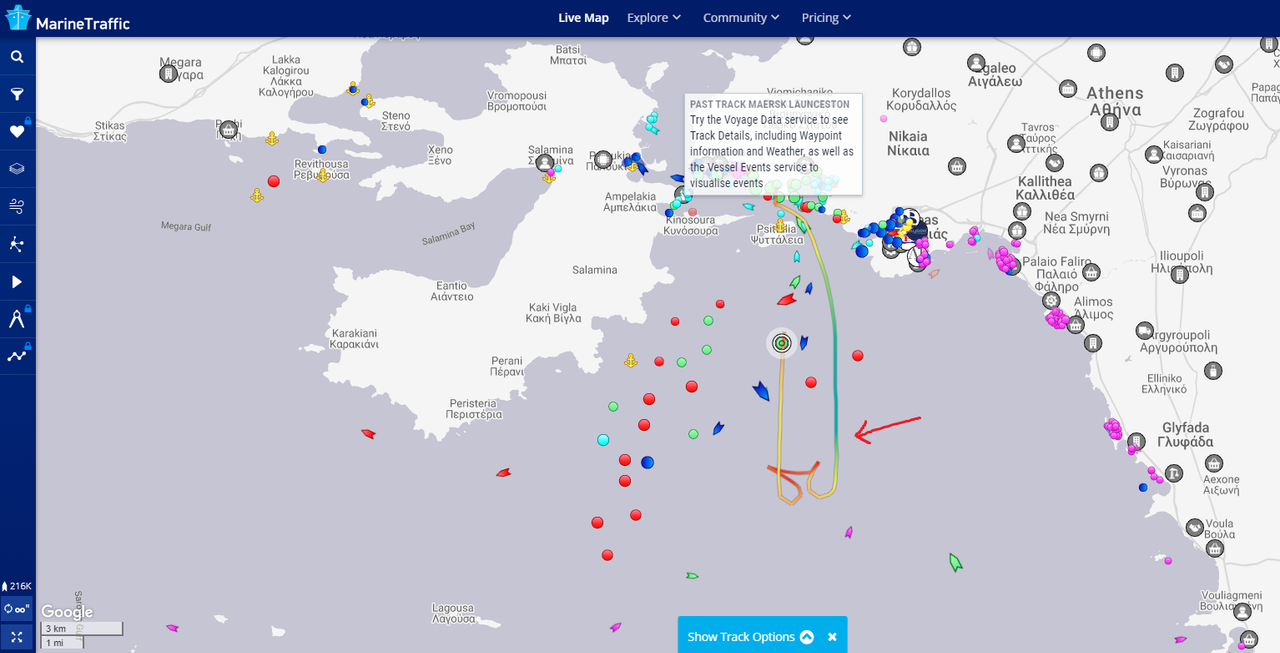The width and height of the screenshot is (1280, 653).
Task: Select the red ship beside Psyttaleia south
Action: pos(787,299)
